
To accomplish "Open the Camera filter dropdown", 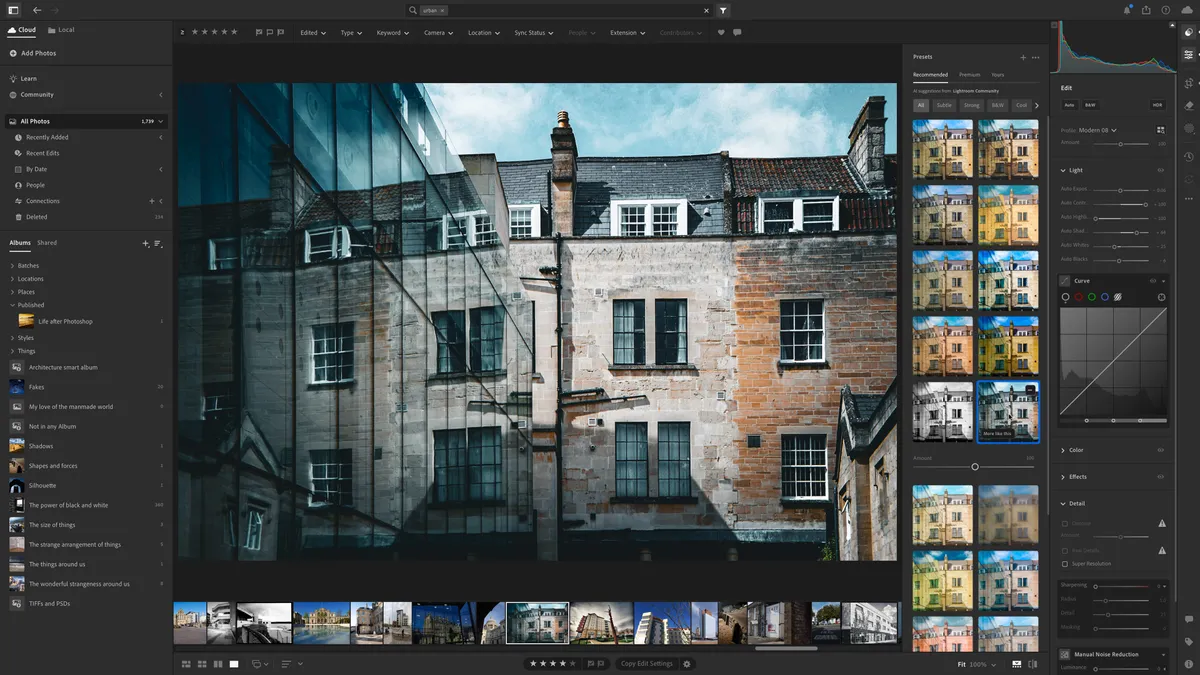I will 440,32.
